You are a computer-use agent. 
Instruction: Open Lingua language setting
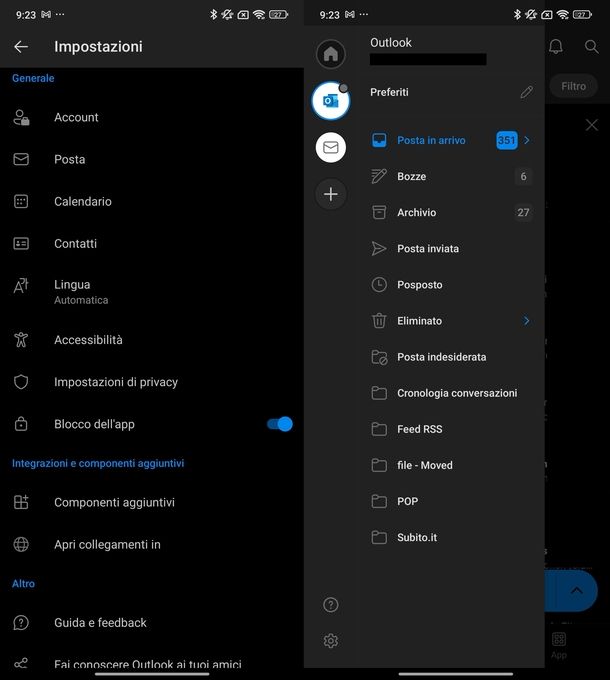pyautogui.click(x=152, y=292)
